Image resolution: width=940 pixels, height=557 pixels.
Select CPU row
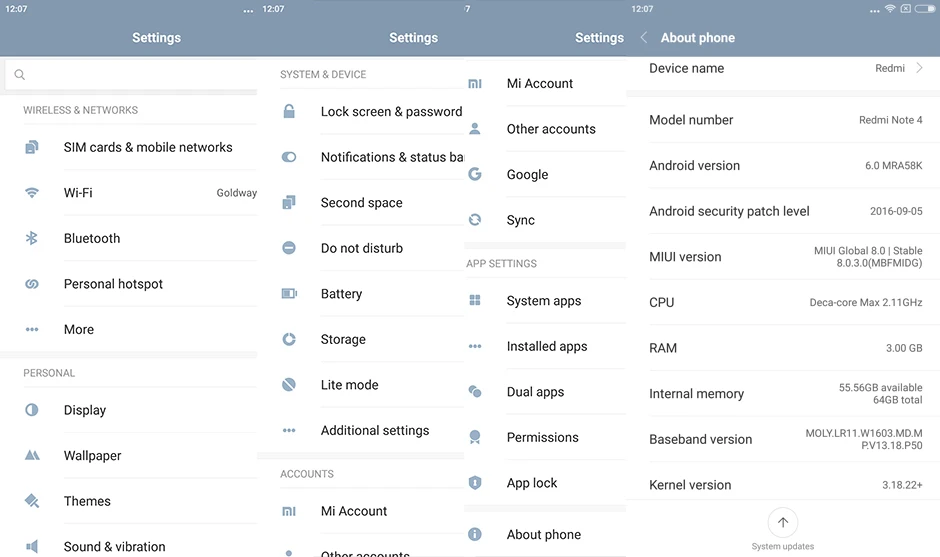[x=783, y=302]
